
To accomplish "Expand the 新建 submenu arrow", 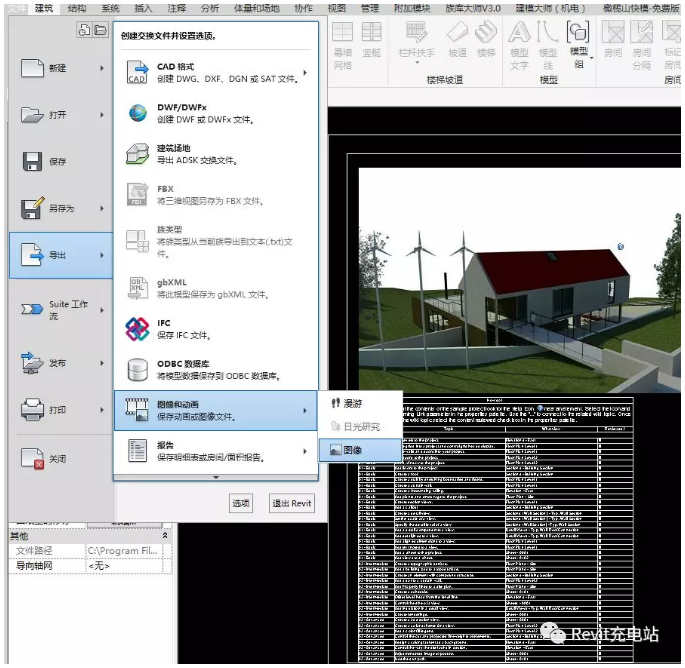I will [102, 68].
